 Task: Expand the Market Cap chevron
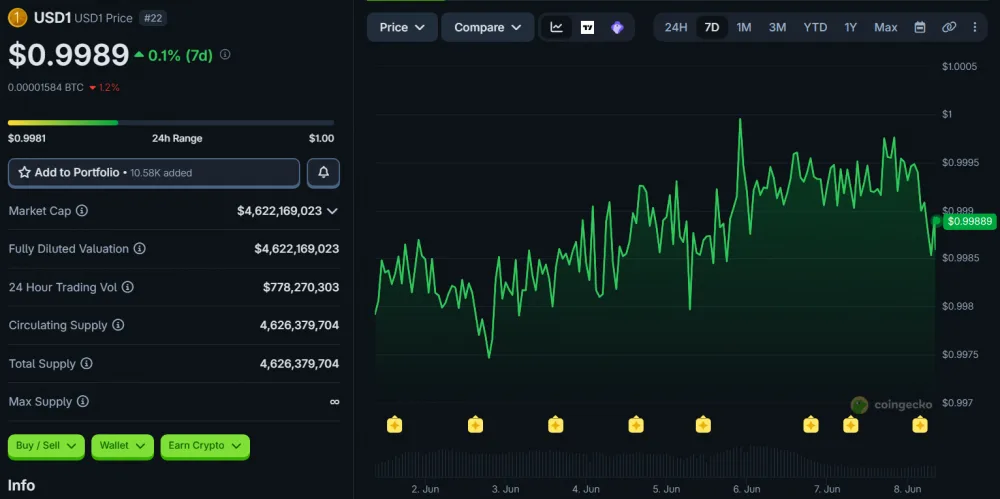pyautogui.click(x=332, y=211)
